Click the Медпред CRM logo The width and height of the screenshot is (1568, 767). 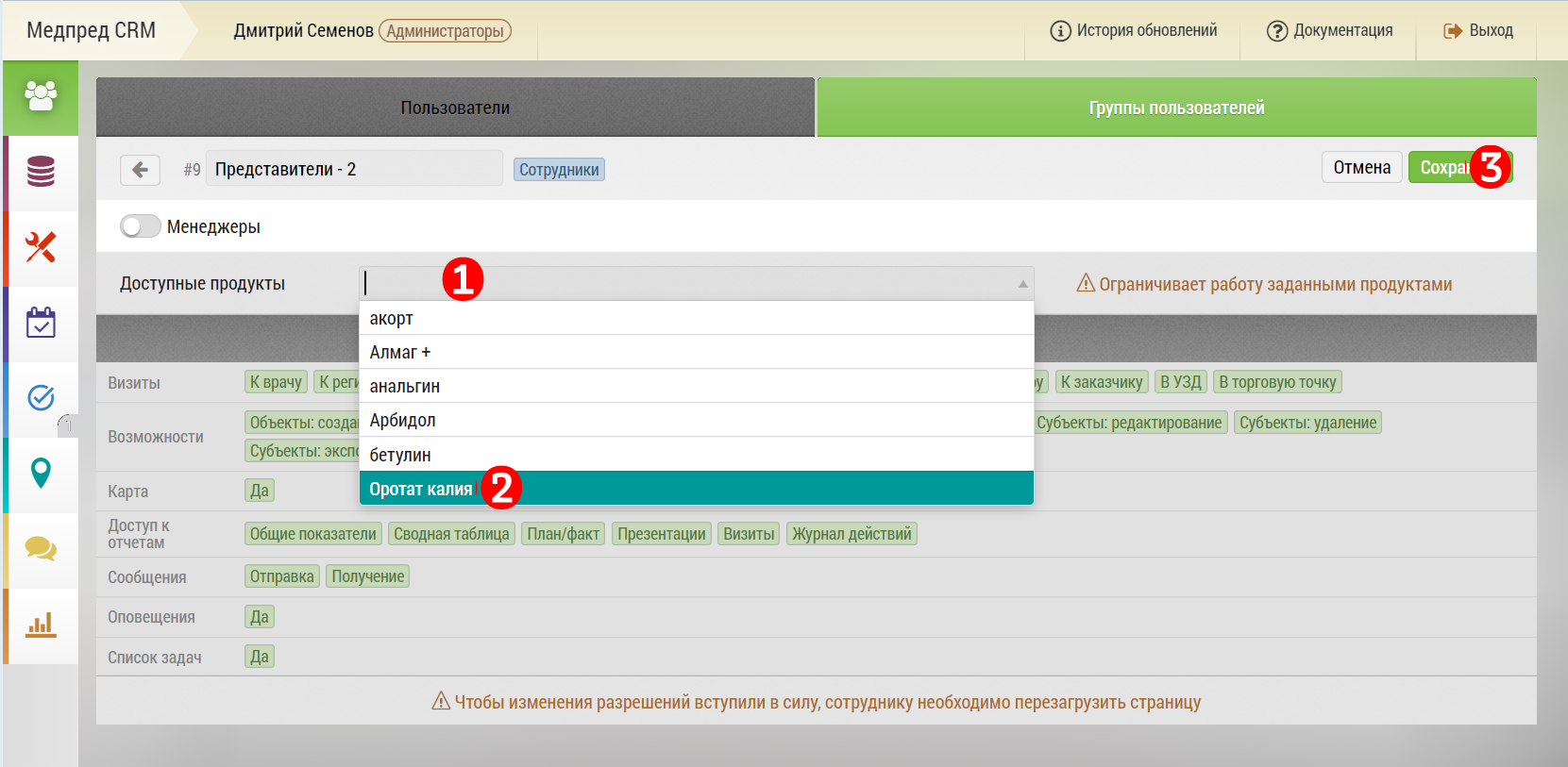(91, 30)
